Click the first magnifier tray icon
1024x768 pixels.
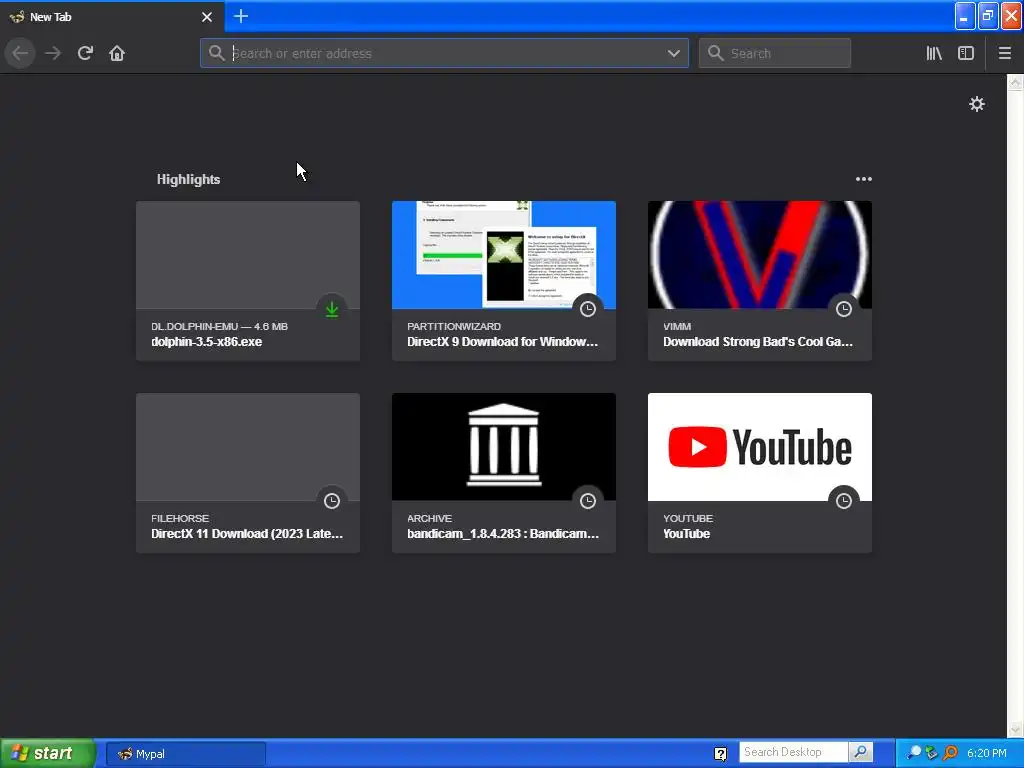click(x=914, y=753)
